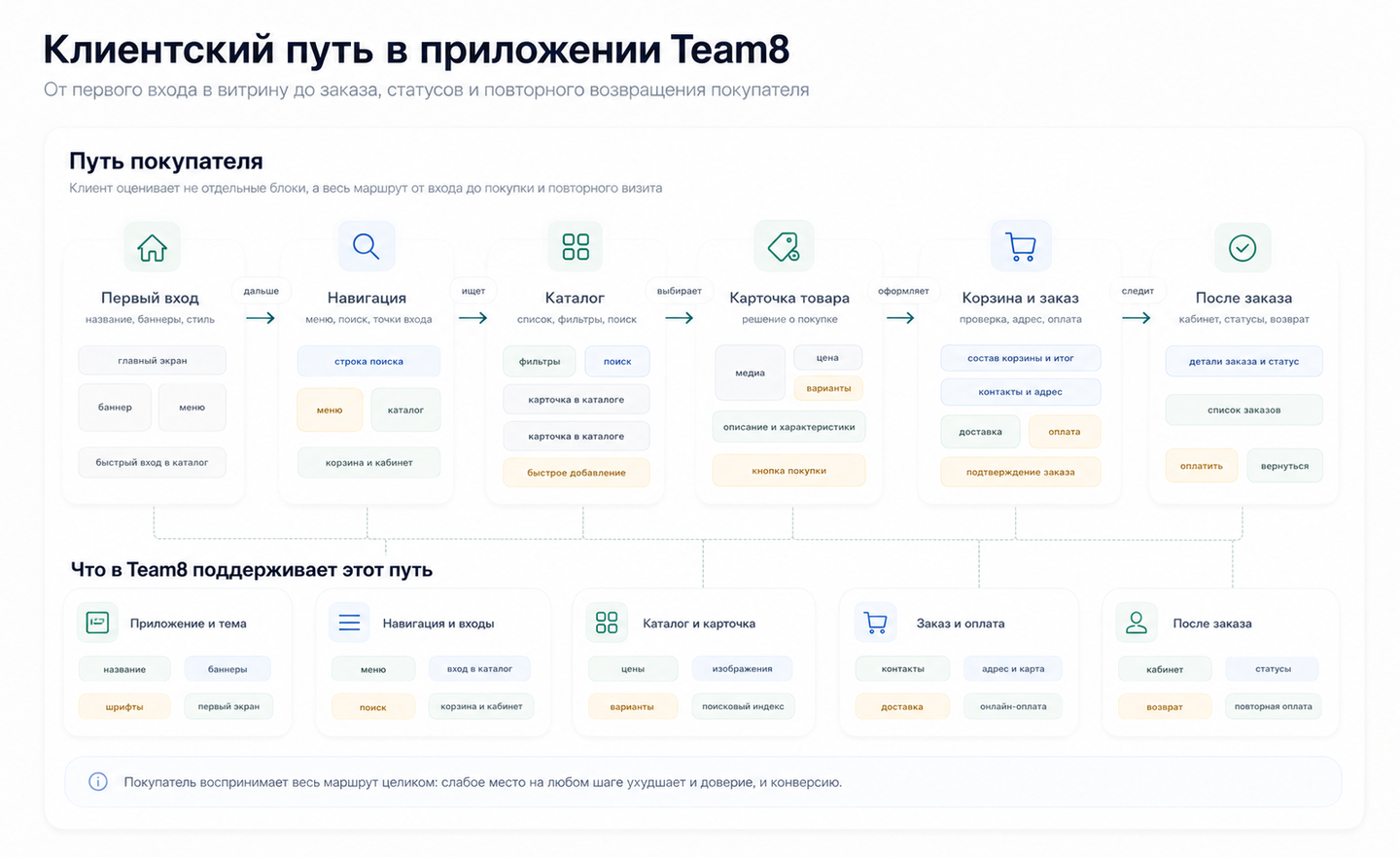Select 'вход в каталог' under Навигация и входы
This screenshot has width=1400, height=857.
point(479,669)
